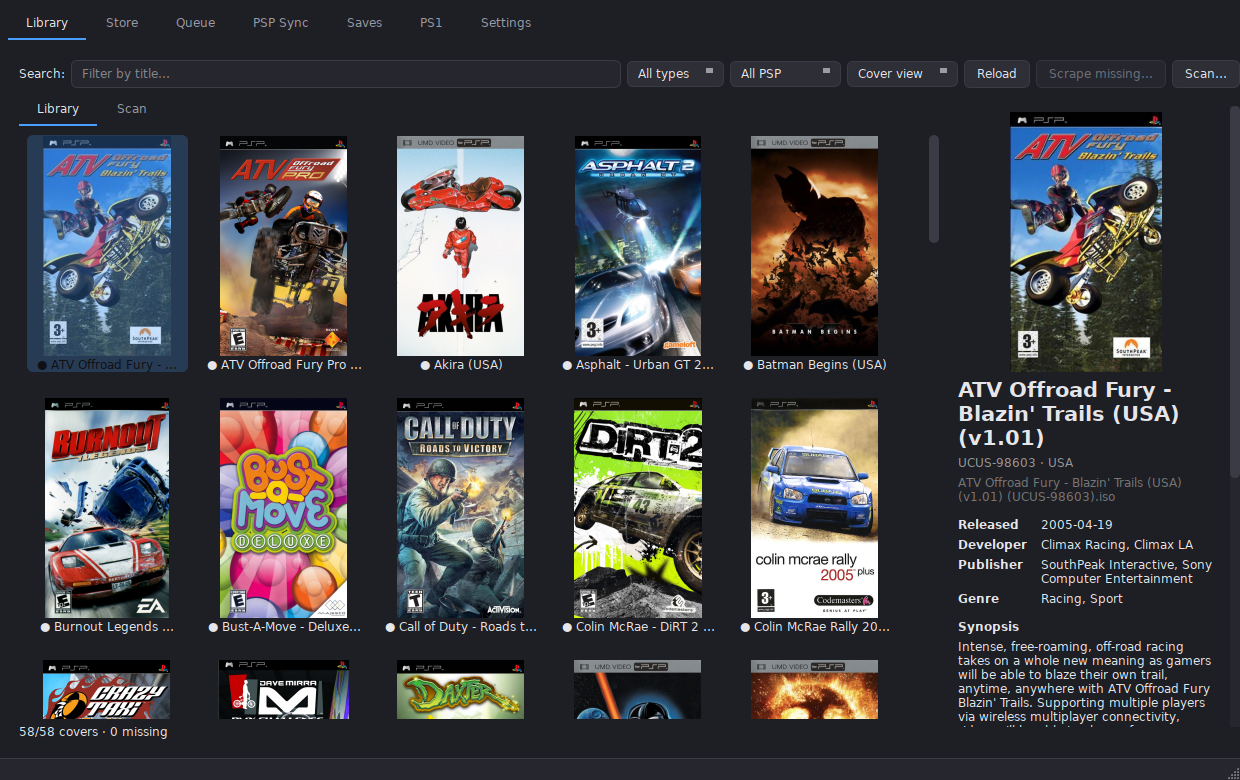This screenshot has height=780, width=1240.
Task: Select the ATV Offroad Fury Pro cover
Action: click(284, 246)
